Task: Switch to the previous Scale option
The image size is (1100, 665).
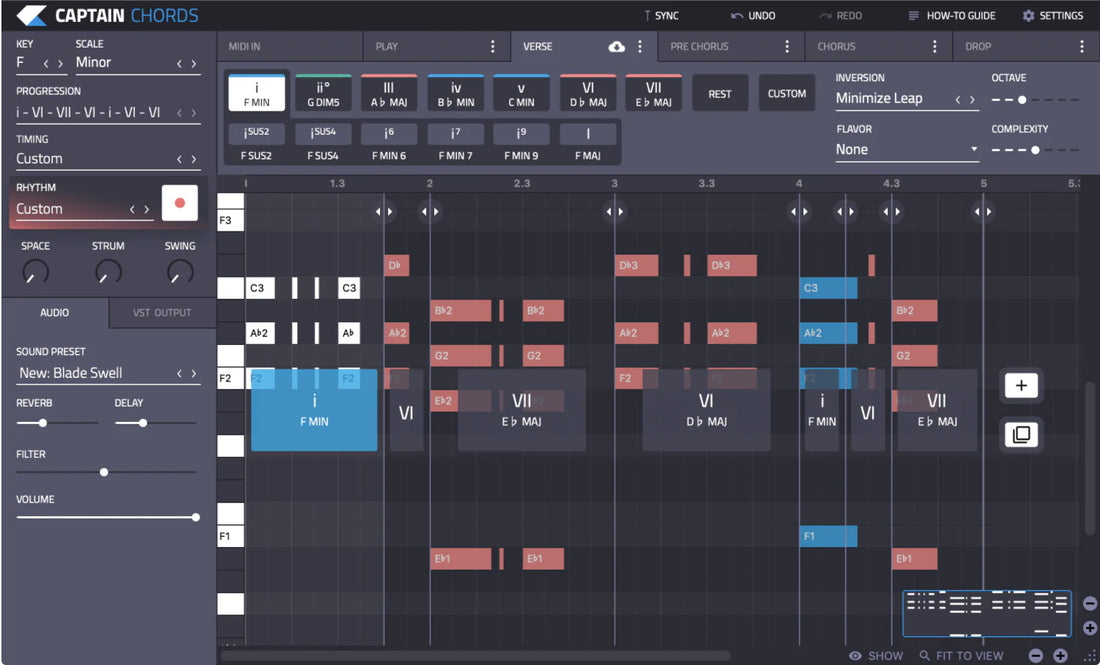Action: click(179, 63)
